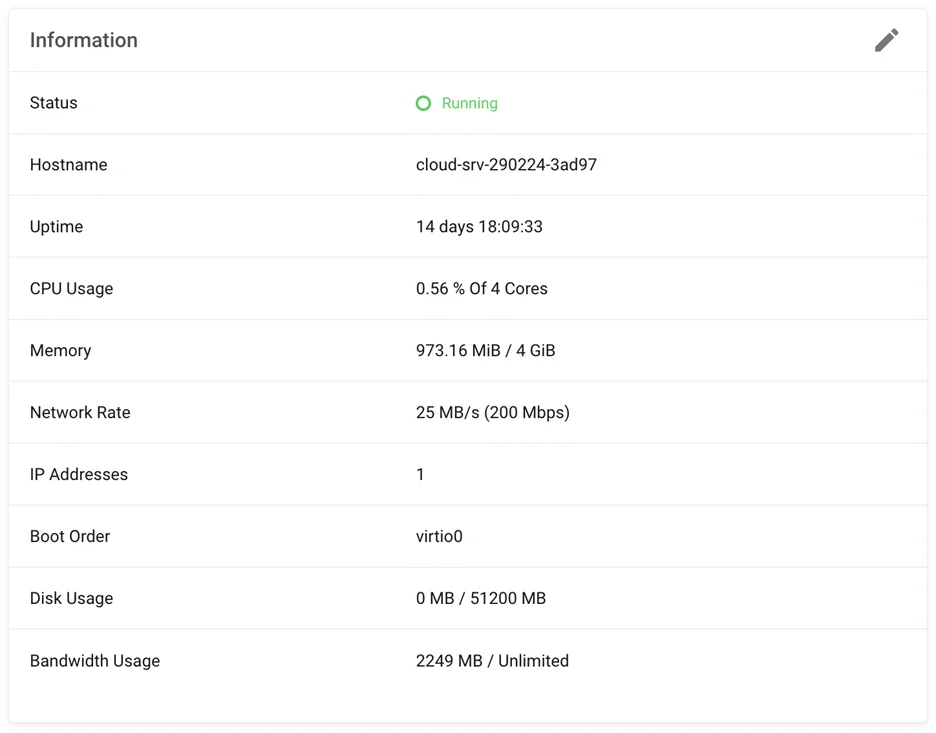Click the Status row label

54,103
